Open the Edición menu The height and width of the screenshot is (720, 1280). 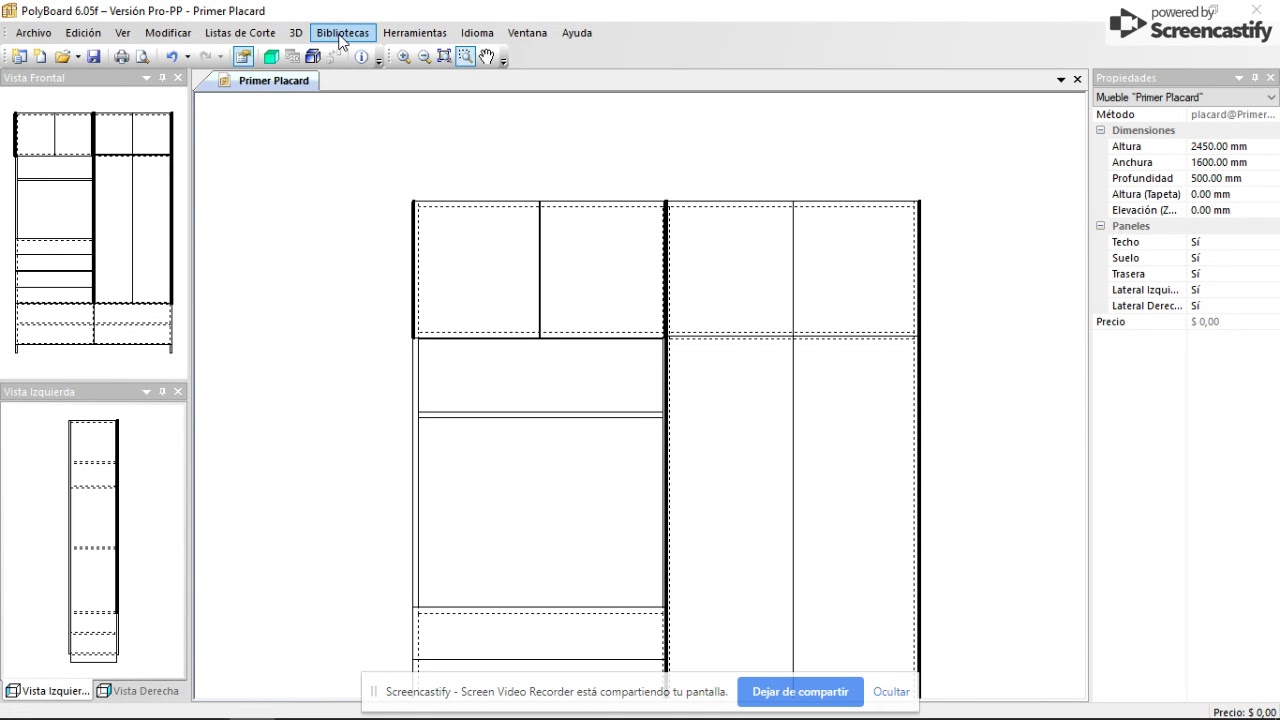coord(83,33)
